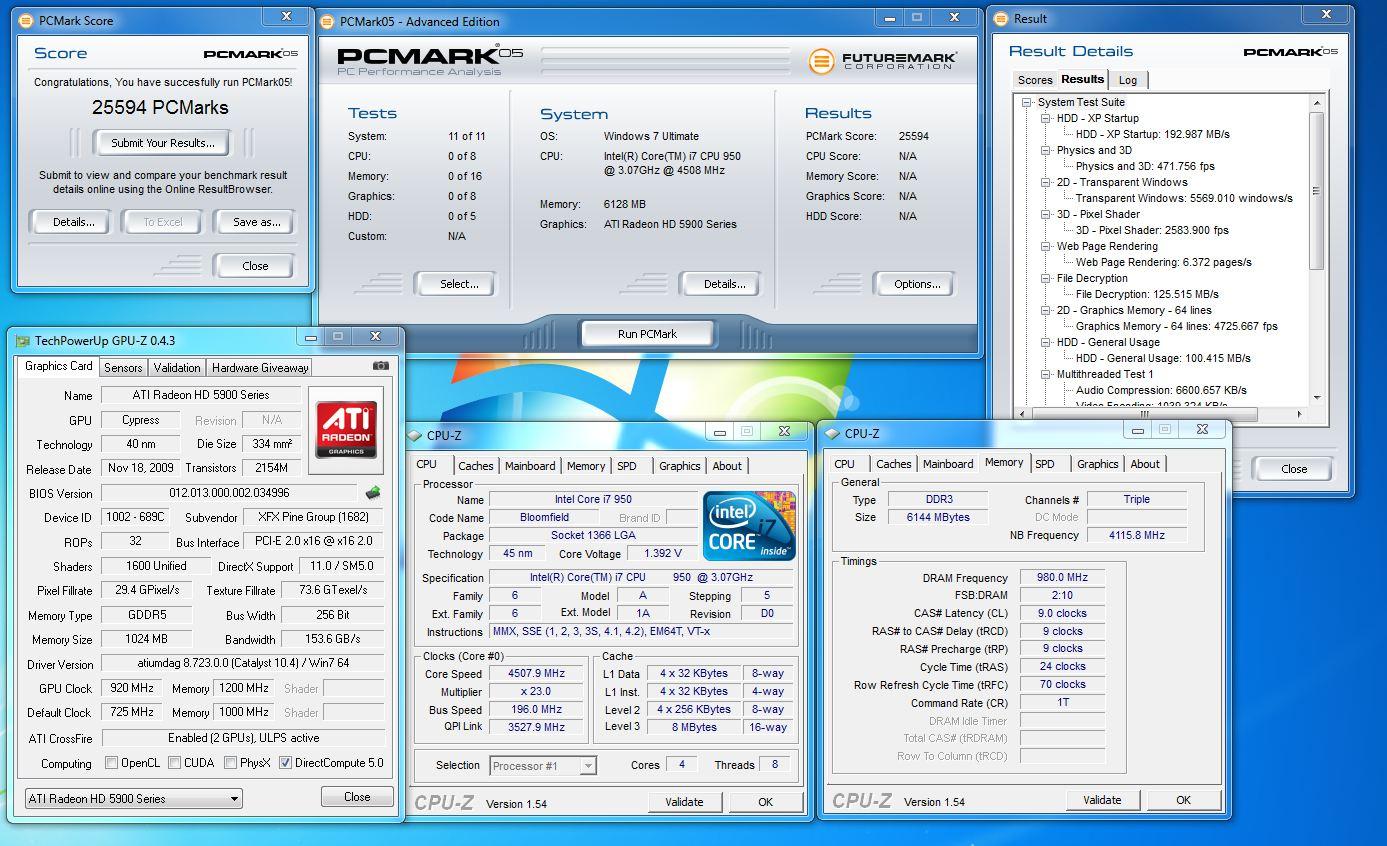Click the Futuremark Corporation logo
Image resolution: width=1387 pixels, height=846 pixels.
(883, 61)
